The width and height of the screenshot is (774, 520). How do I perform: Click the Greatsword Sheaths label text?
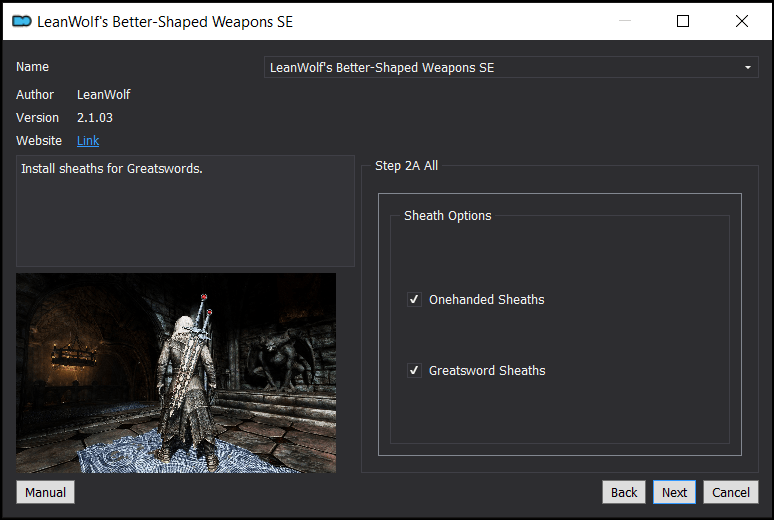coord(487,371)
